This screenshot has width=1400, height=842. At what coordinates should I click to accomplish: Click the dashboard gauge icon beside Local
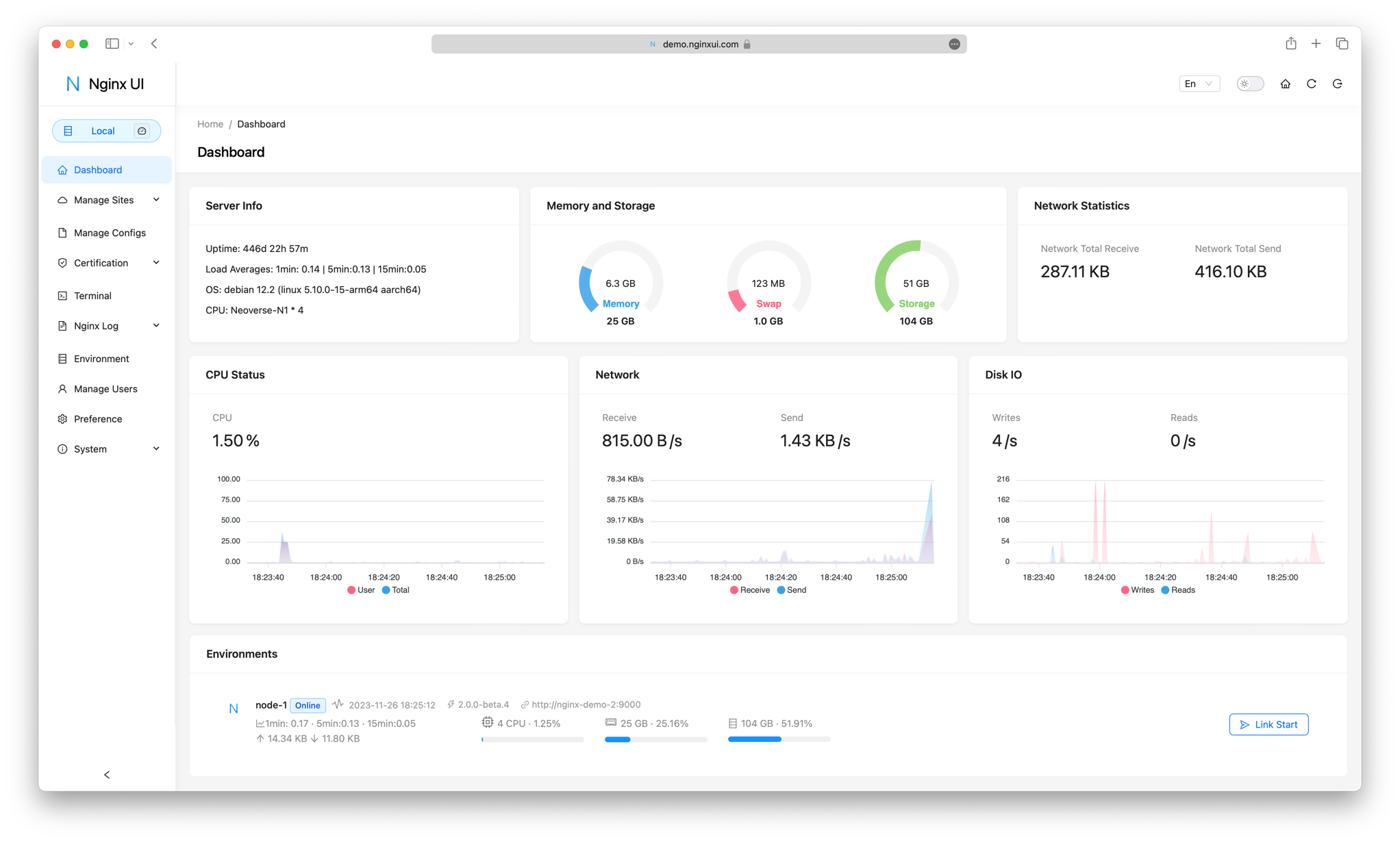tap(142, 131)
